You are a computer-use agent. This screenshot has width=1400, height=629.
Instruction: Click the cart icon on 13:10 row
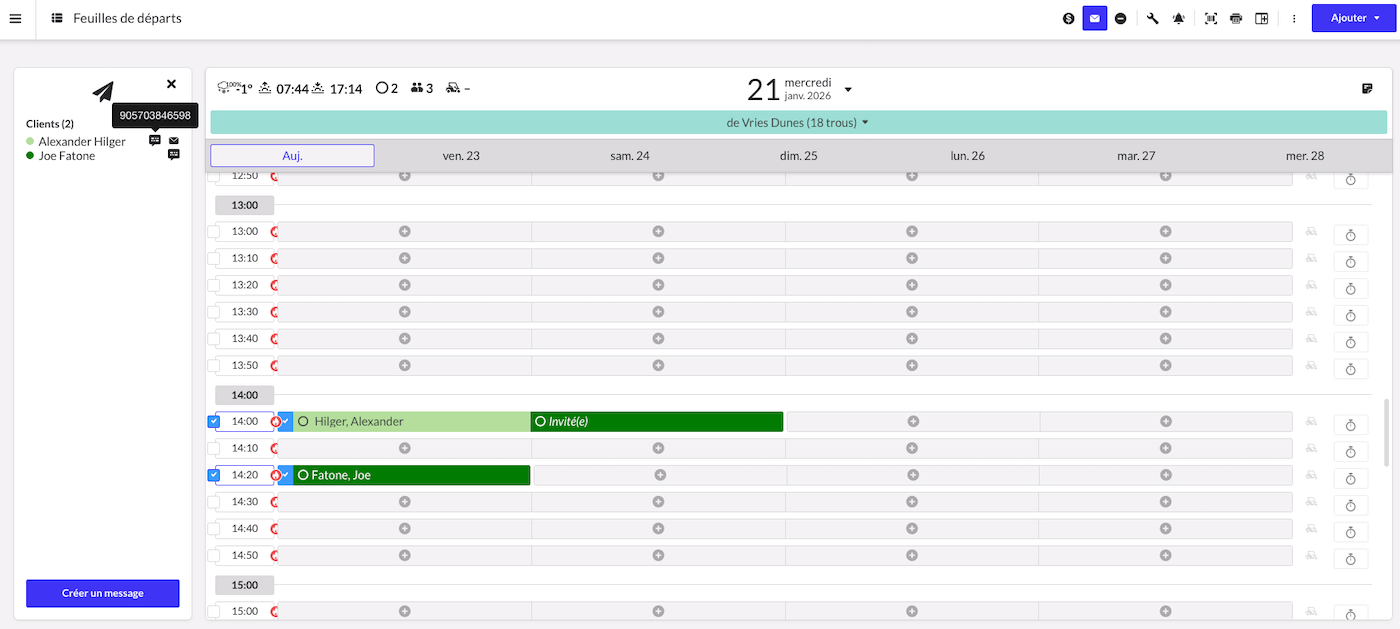(1312, 258)
